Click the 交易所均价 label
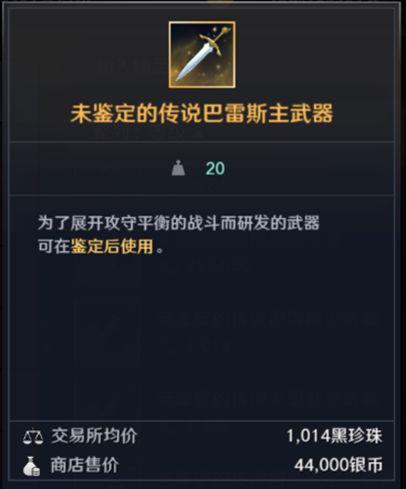 tap(94, 436)
